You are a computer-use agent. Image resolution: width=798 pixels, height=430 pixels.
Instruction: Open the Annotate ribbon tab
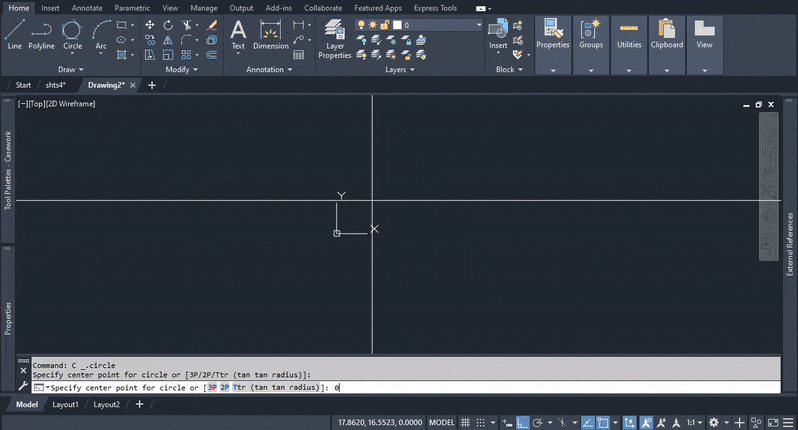pos(87,8)
